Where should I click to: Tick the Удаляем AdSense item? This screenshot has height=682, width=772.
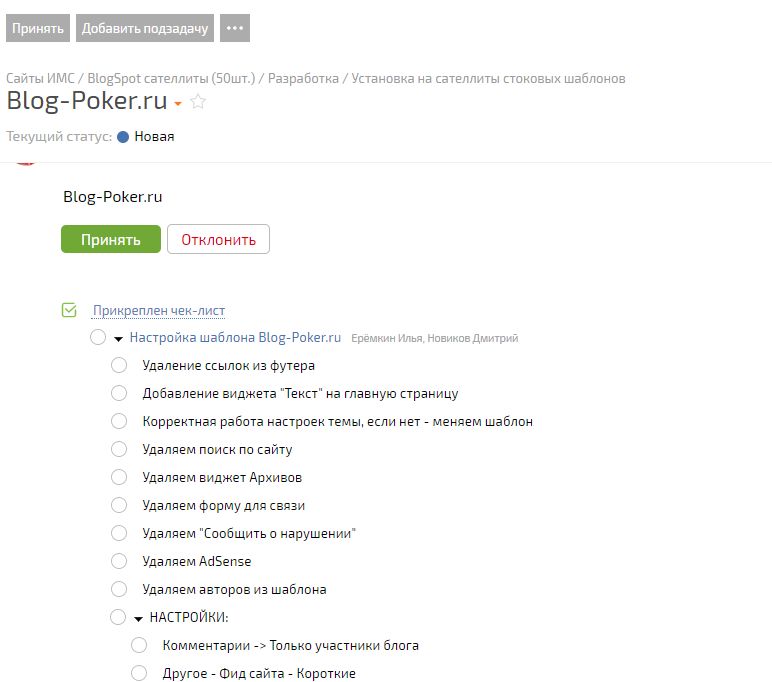tap(119, 561)
